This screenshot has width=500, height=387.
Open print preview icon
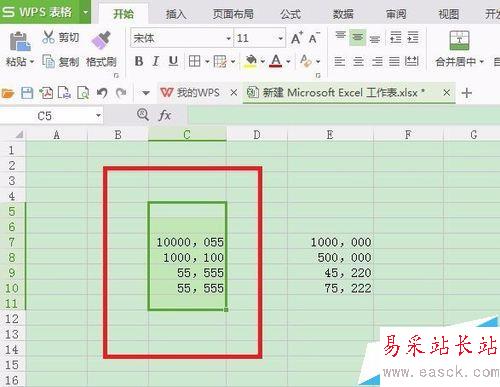[83, 93]
